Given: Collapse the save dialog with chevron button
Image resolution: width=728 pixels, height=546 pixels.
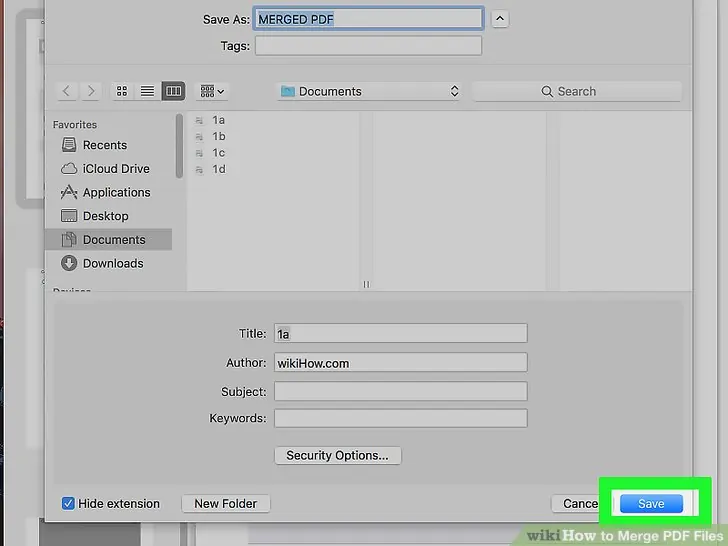Looking at the screenshot, I should [501, 19].
